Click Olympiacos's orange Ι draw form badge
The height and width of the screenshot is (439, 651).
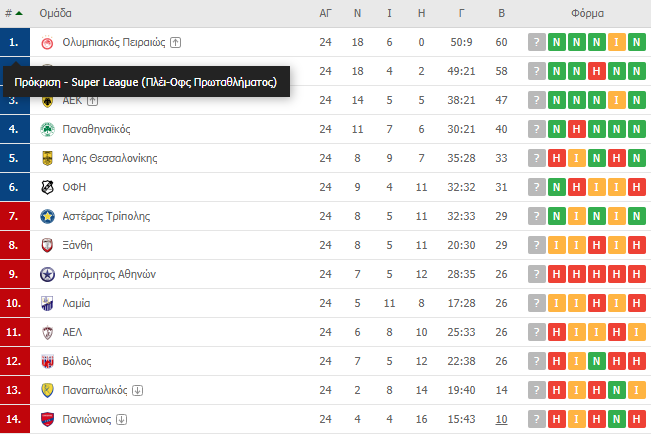pos(617,43)
